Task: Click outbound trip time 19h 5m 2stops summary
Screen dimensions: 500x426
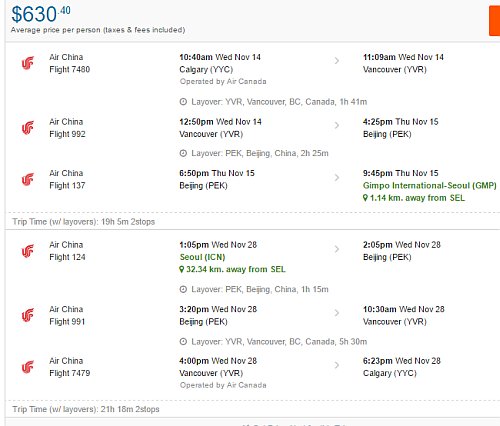Action: pyautogui.click(x=84, y=222)
